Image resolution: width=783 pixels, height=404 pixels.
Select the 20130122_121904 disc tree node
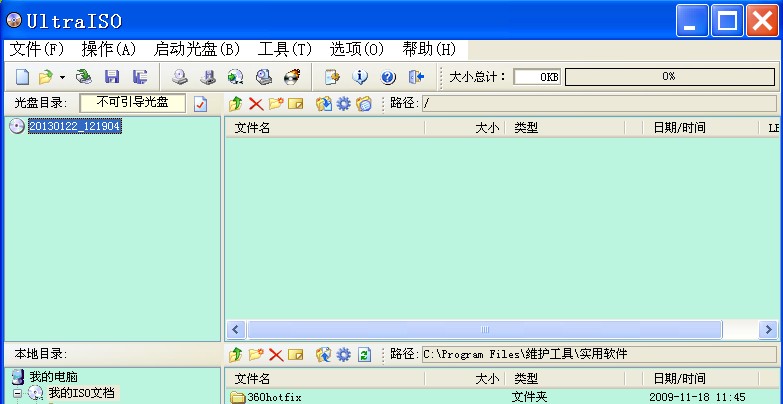click(x=74, y=126)
